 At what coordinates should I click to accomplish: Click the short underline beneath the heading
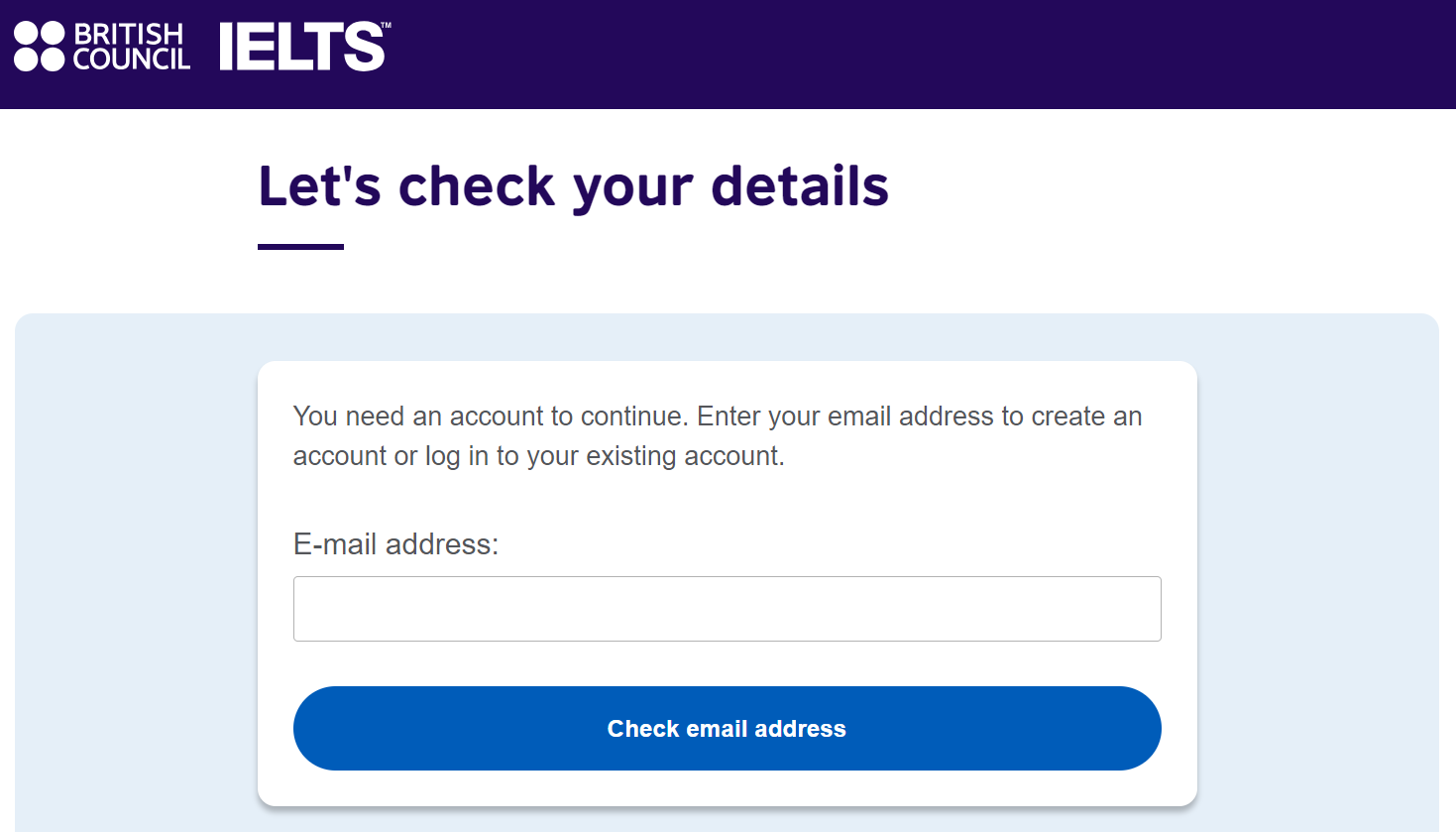tap(300, 247)
